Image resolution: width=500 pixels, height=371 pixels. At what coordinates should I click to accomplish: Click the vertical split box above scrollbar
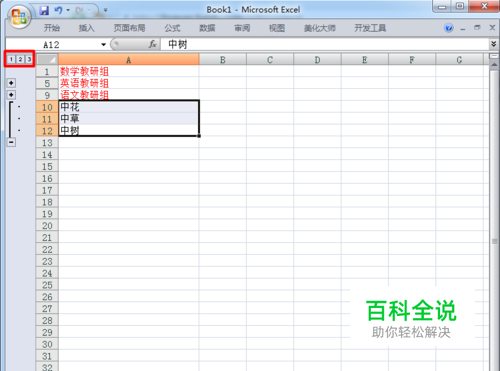pyautogui.click(x=494, y=56)
